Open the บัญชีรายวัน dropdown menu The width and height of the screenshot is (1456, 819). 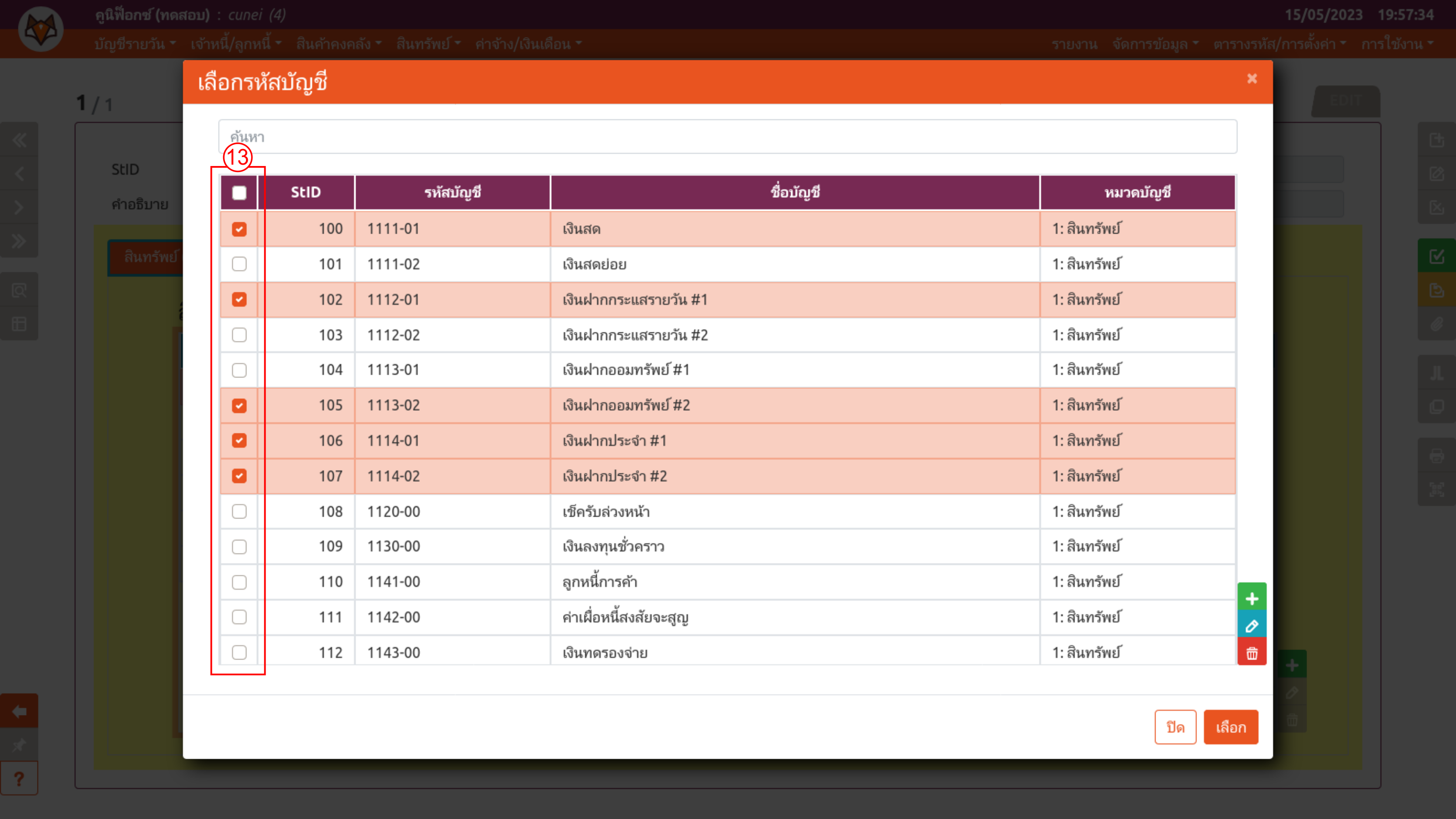click(135, 44)
